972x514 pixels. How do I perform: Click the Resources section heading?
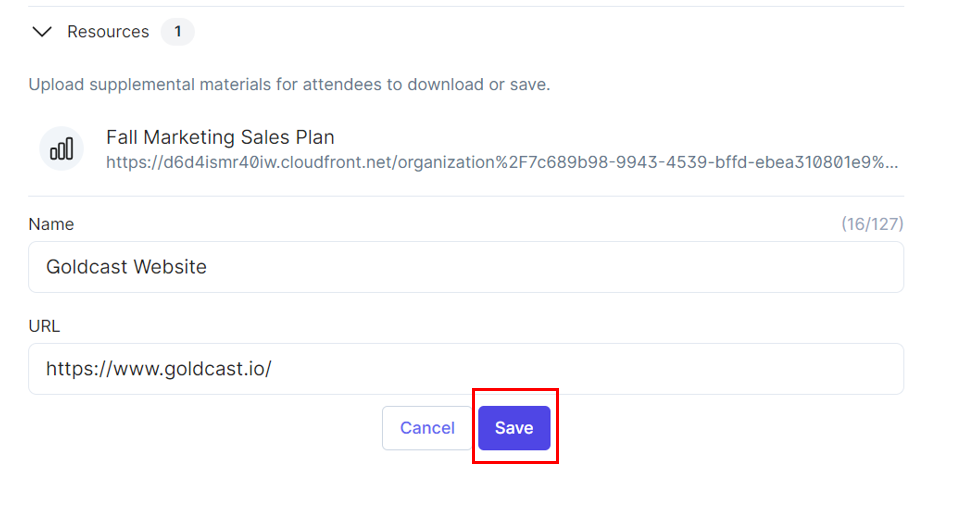coord(108,32)
